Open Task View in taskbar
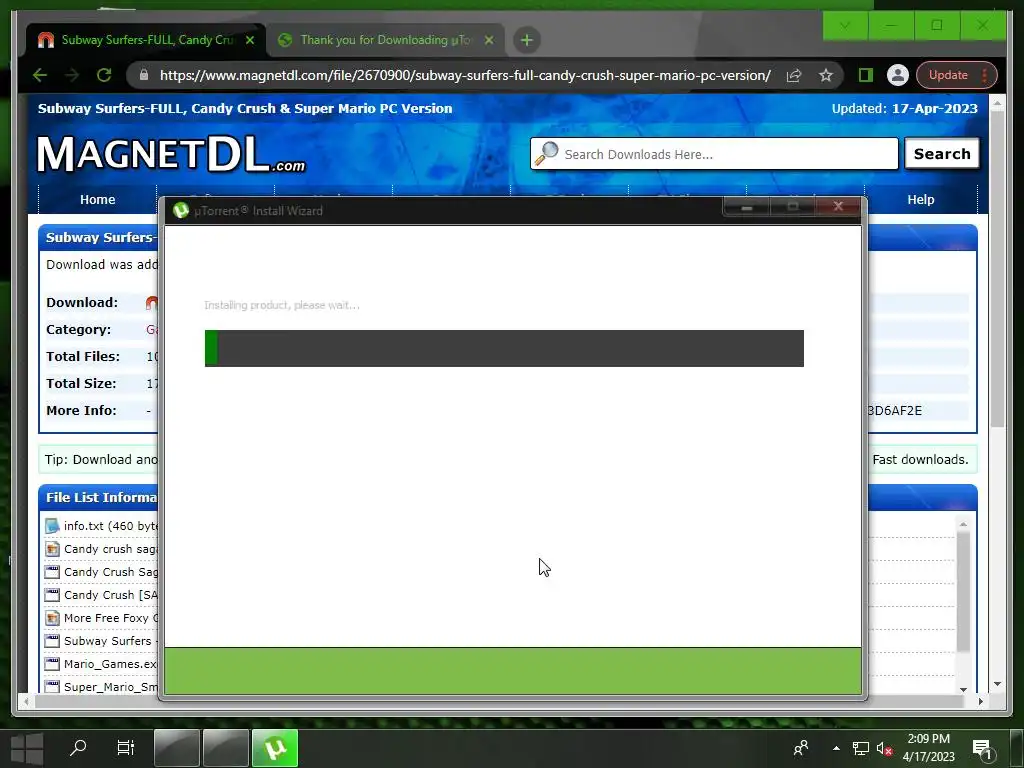 (x=125, y=748)
